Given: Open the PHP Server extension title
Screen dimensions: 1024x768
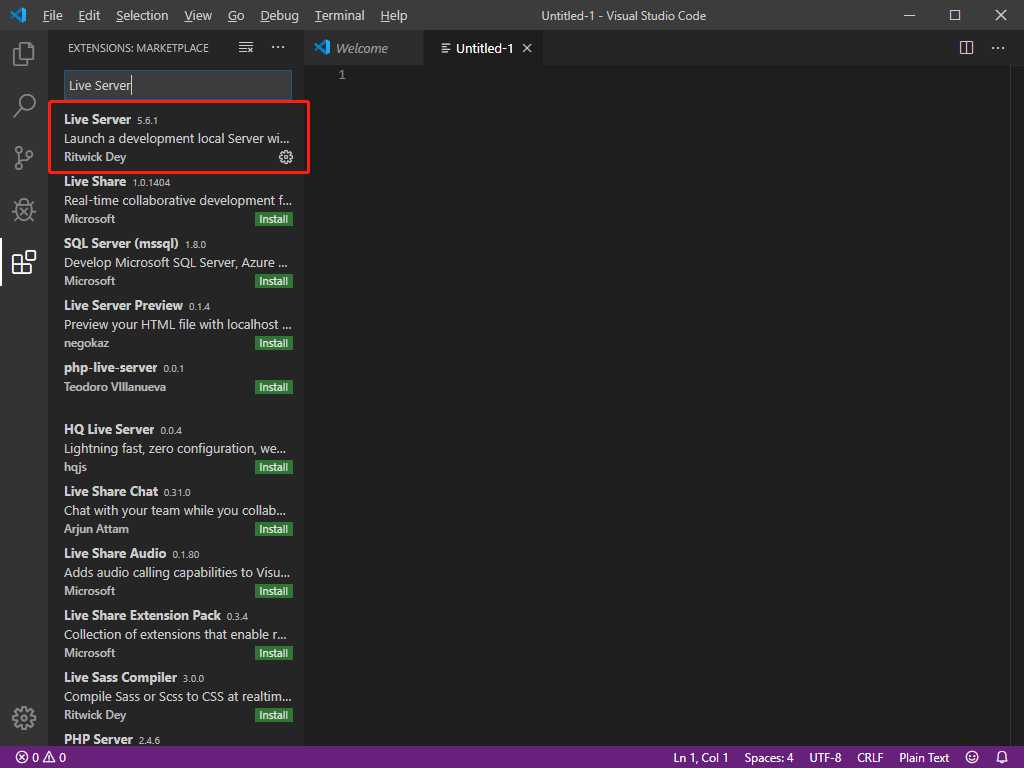Looking at the screenshot, I should [x=98, y=739].
